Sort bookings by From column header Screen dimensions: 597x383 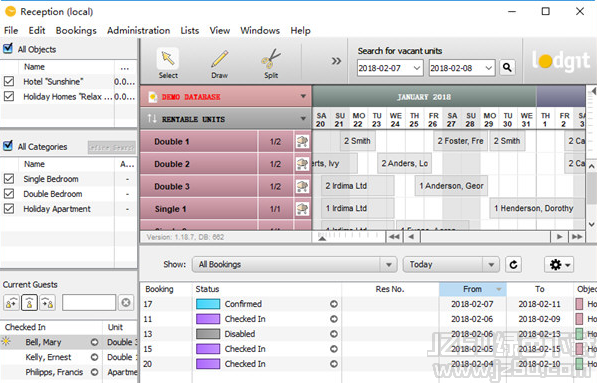[x=472, y=289]
